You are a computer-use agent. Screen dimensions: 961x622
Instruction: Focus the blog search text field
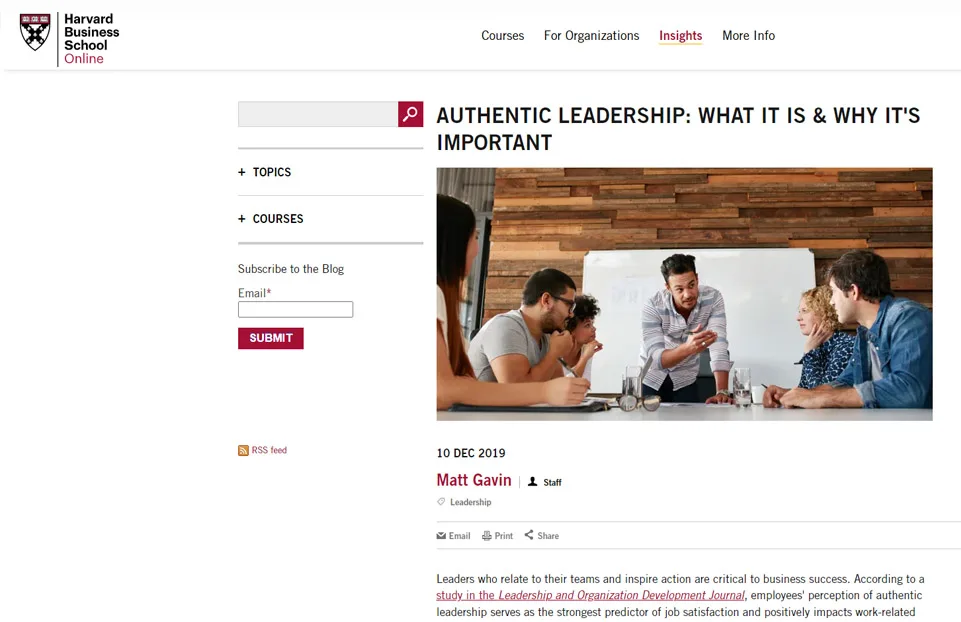pyautogui.click(x=318, y=114)
